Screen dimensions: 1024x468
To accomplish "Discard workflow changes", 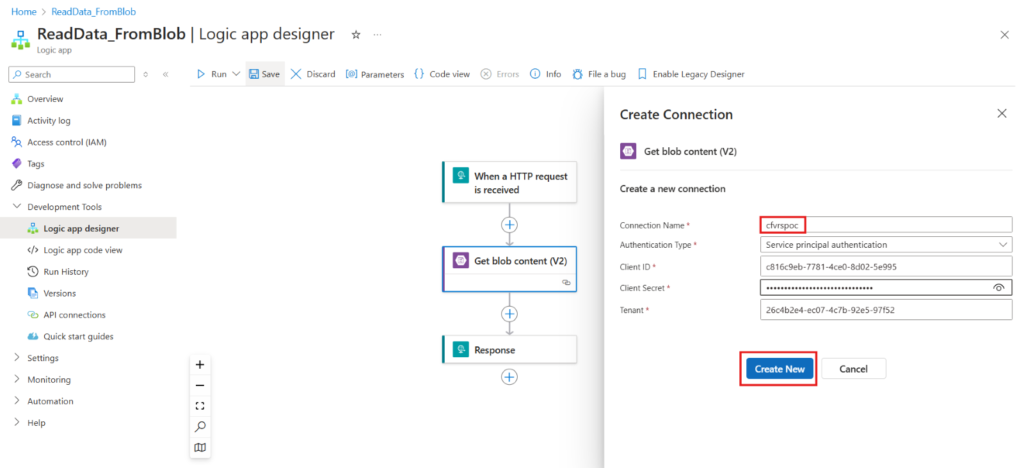I will coord(313,74).
